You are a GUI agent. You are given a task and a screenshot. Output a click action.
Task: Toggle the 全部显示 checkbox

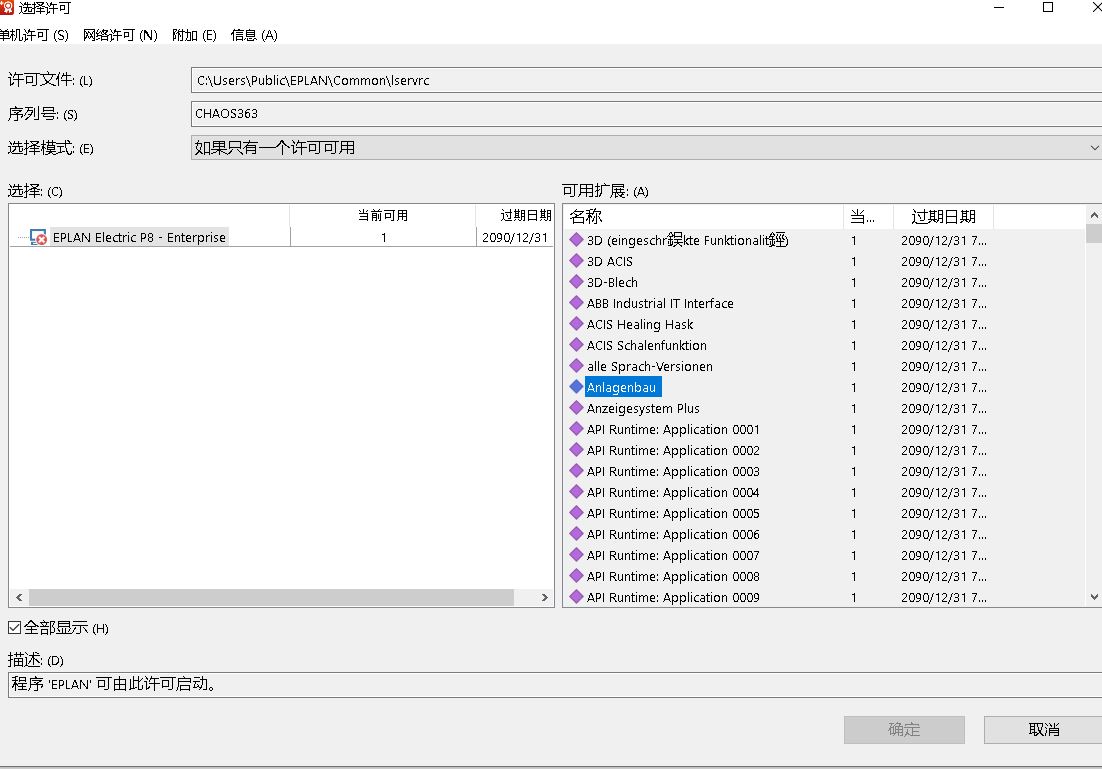tap(14, 628)
